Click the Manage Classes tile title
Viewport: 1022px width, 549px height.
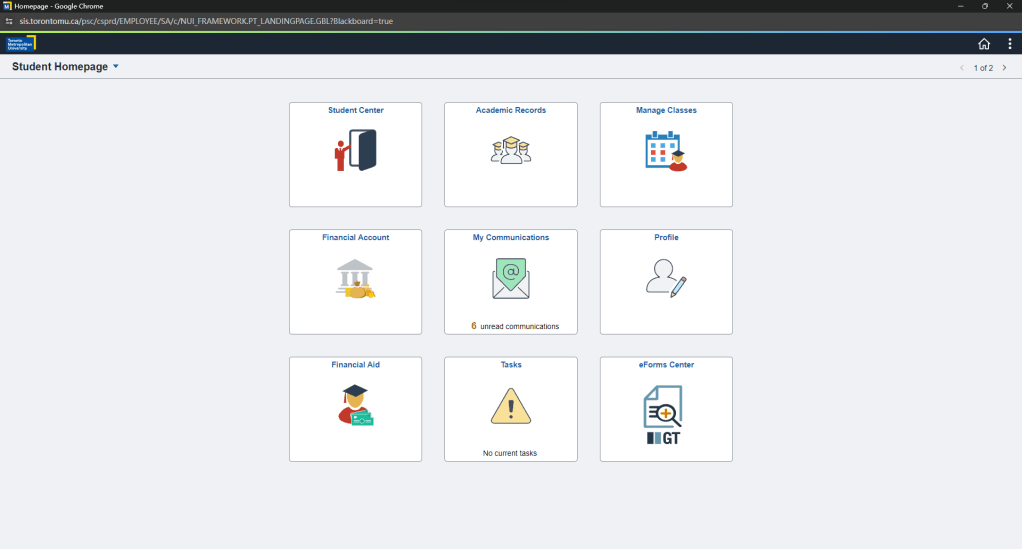click(666, 110)
